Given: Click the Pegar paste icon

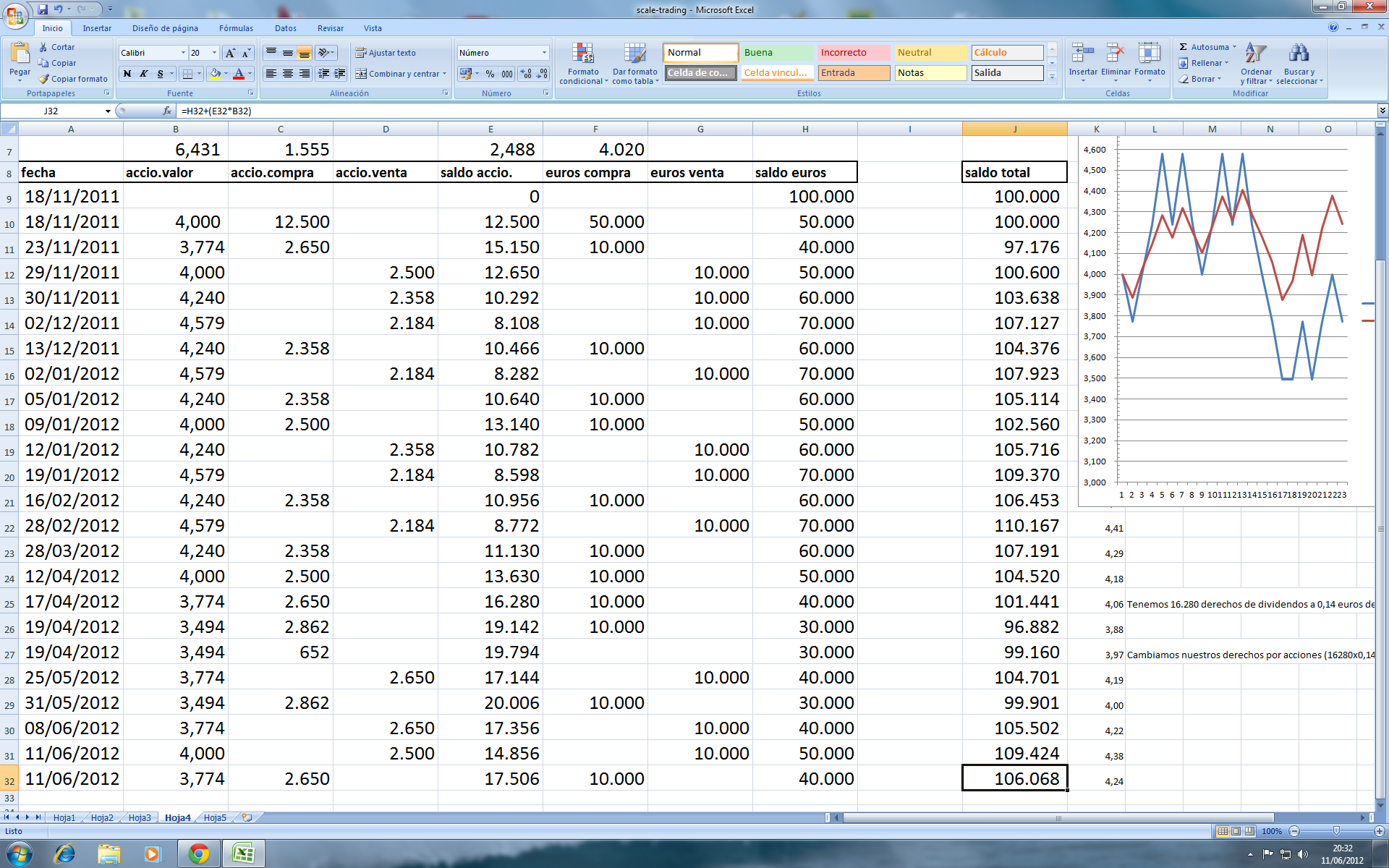Looking at the screenshot, I should (x=20, y=54).
